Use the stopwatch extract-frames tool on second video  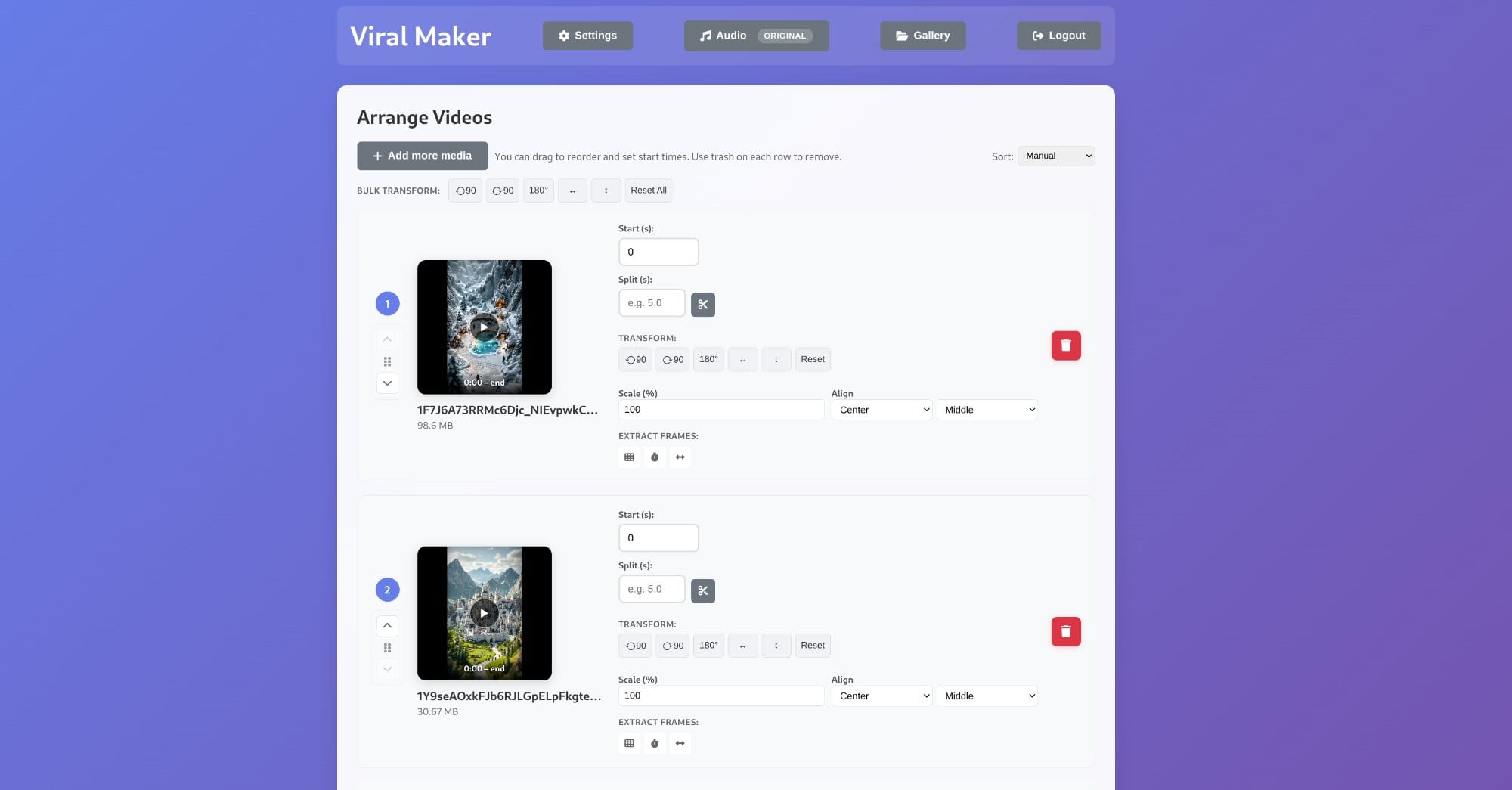coord(654,743)
